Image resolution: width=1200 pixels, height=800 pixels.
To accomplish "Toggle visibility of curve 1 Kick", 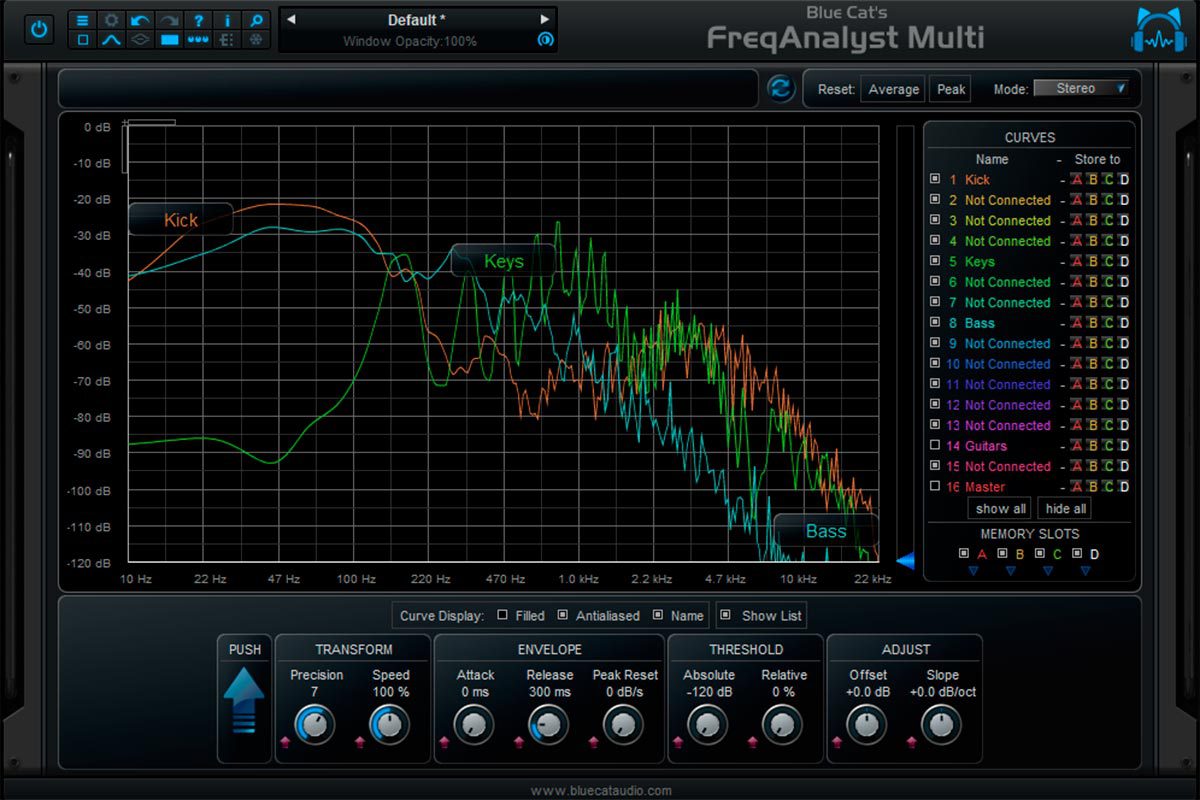I will [935, 180].
